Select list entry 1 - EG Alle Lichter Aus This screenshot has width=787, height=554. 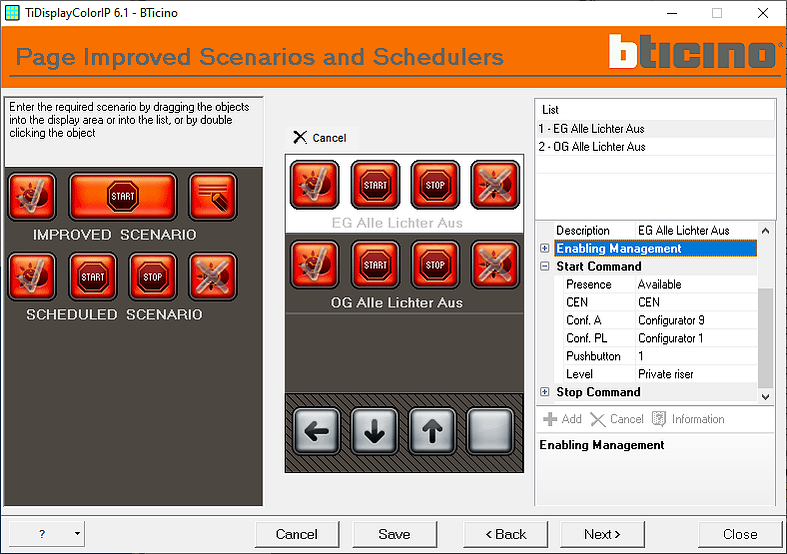655,129
